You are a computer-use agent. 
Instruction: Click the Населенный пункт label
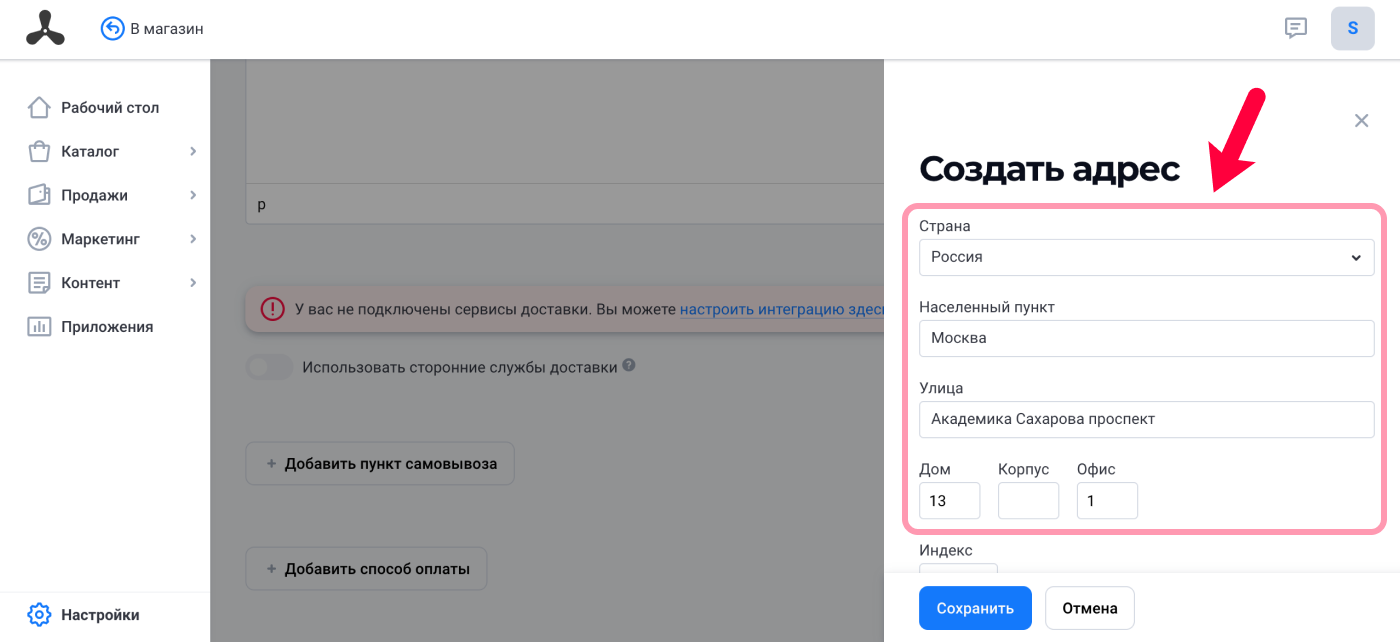click(x=987, y=307)
